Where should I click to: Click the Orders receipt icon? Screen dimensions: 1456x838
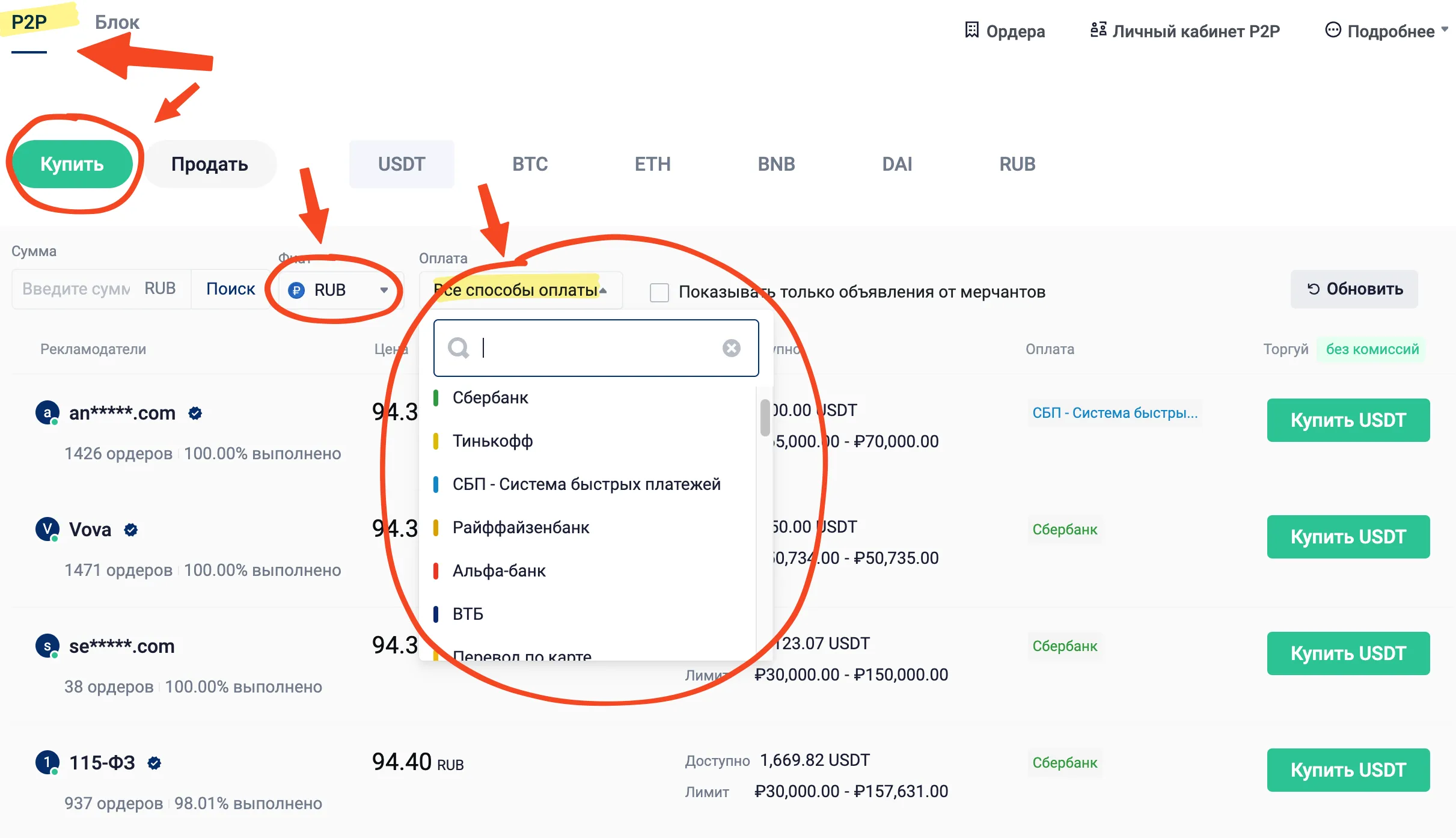[971, 30]
